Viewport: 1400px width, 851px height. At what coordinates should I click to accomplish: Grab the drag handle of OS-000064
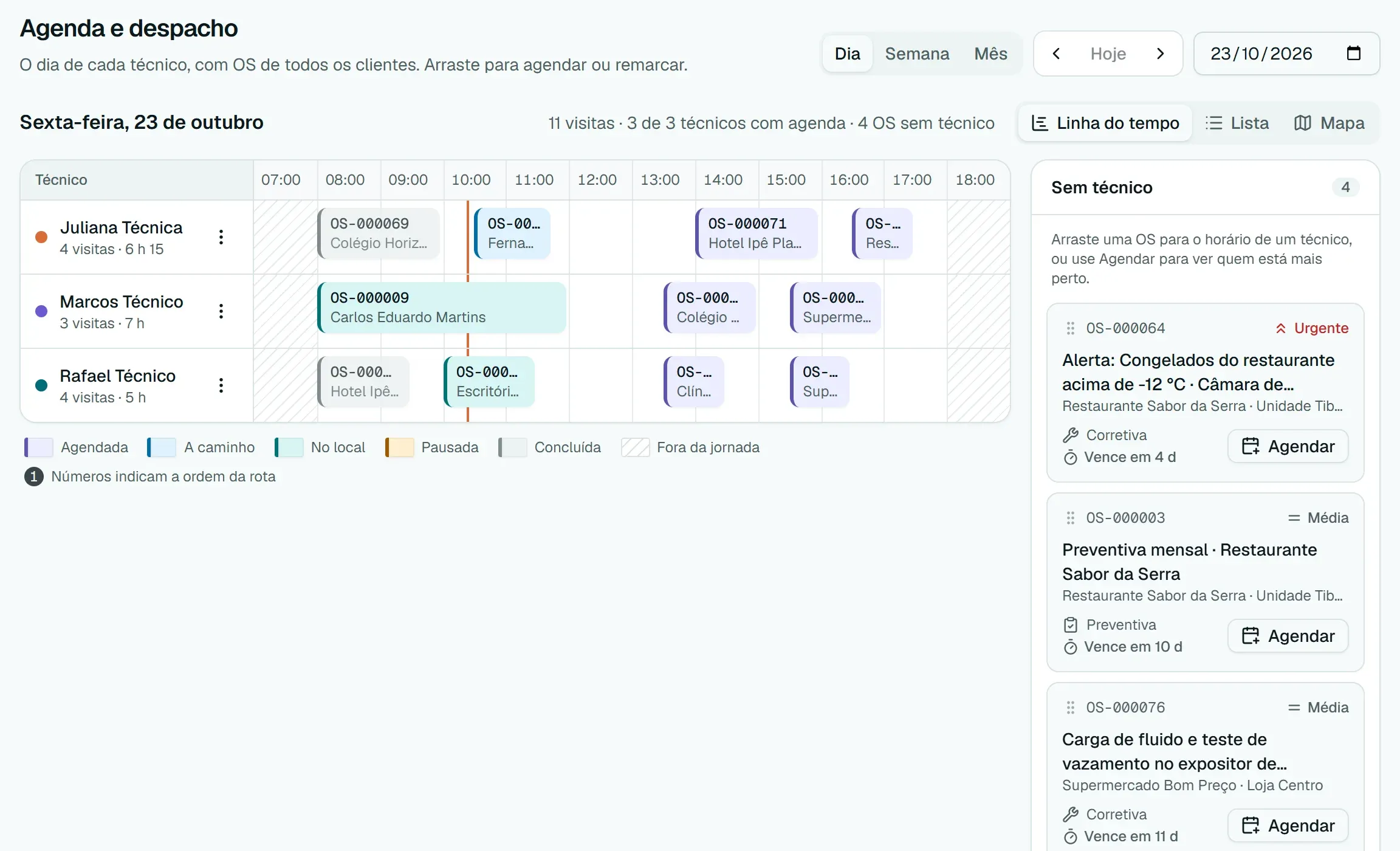pyautogui.click(x=1071, y=328)
